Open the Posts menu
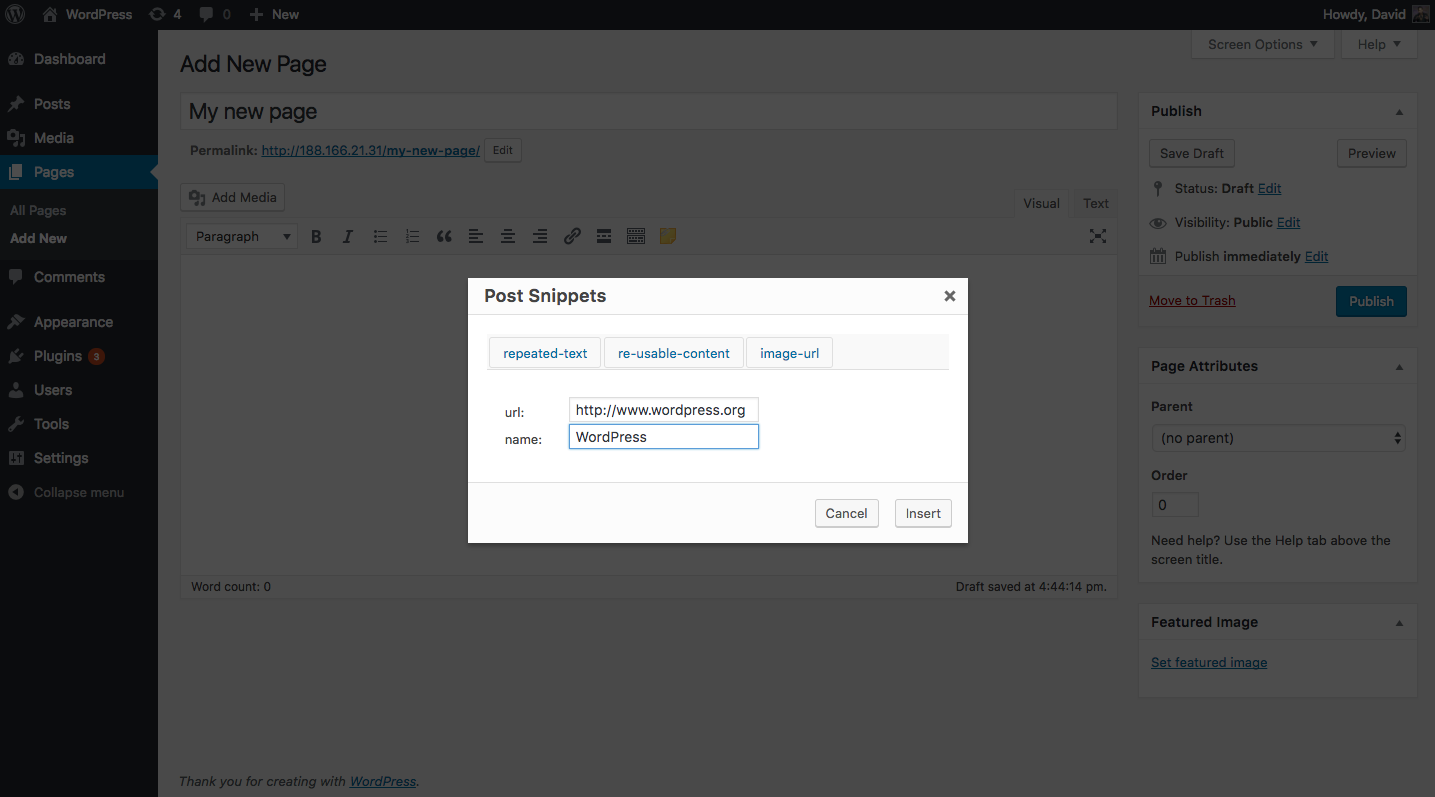Screen dimensions: 1435x797 point(78,104)
